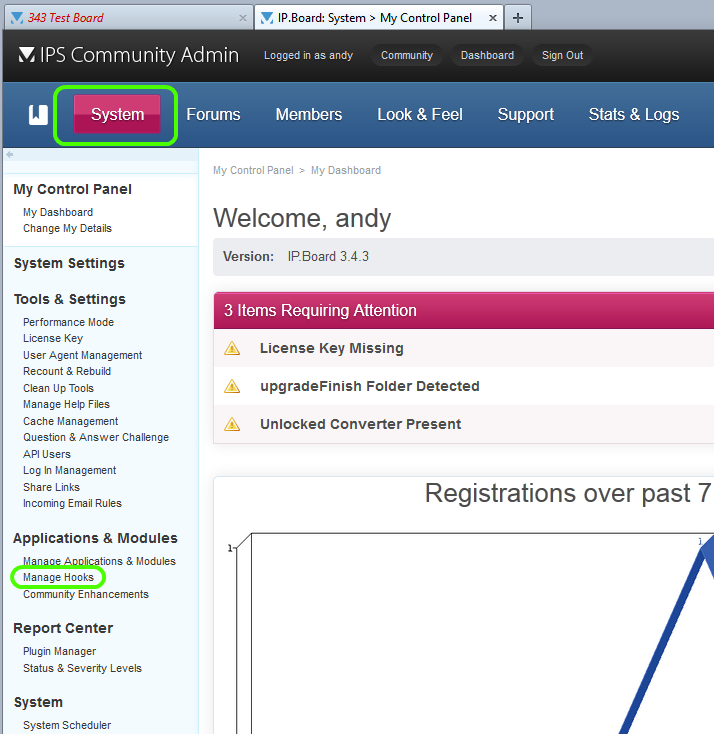Open Log In Management
The height and width of the screenshot is (734, 714).
[70, 470]
